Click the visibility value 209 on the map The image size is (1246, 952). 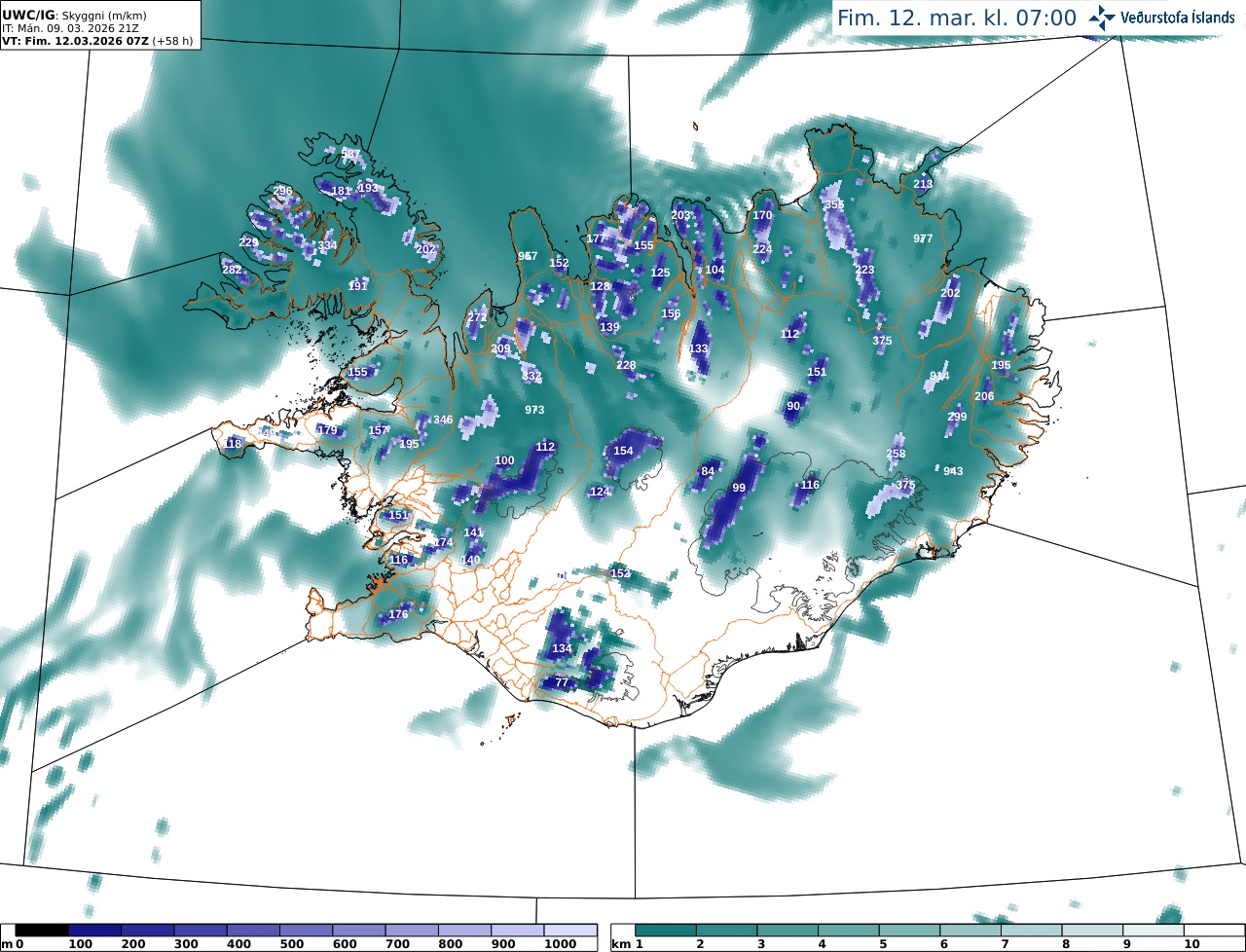(500, 349)
